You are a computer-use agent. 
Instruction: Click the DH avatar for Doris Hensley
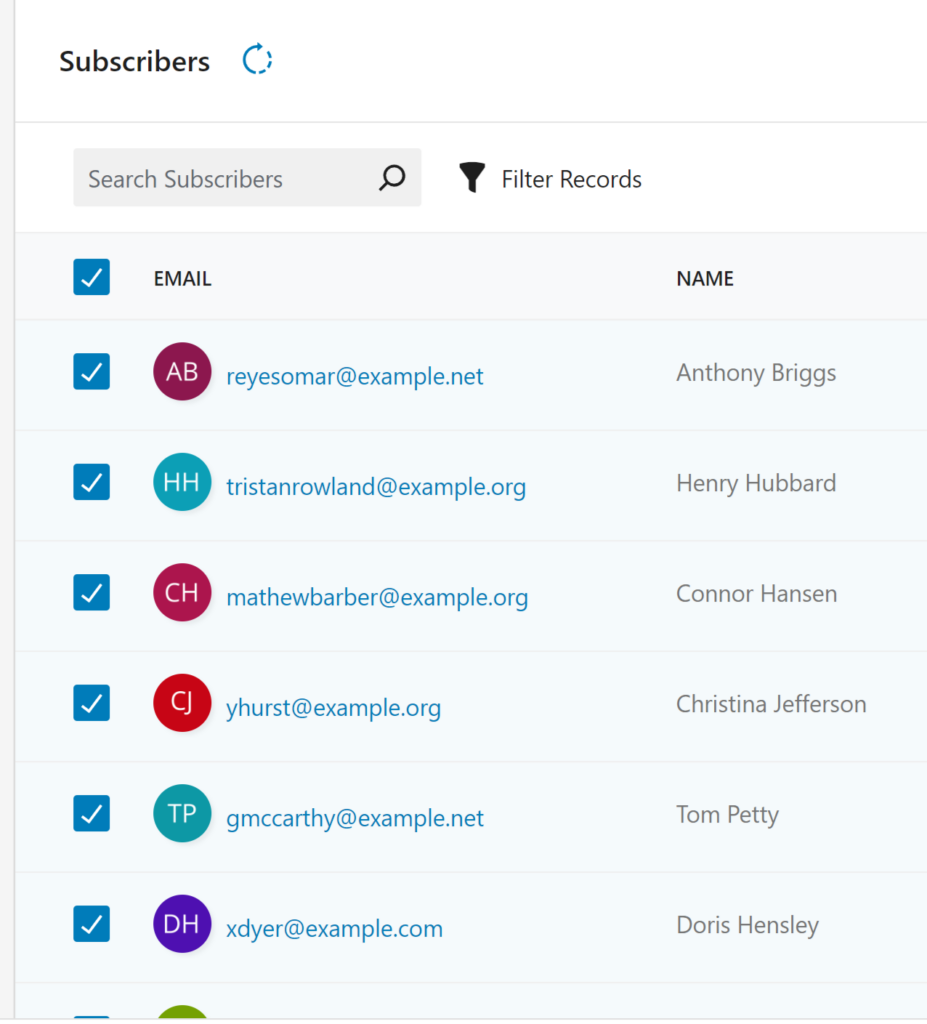pos(182,923)
